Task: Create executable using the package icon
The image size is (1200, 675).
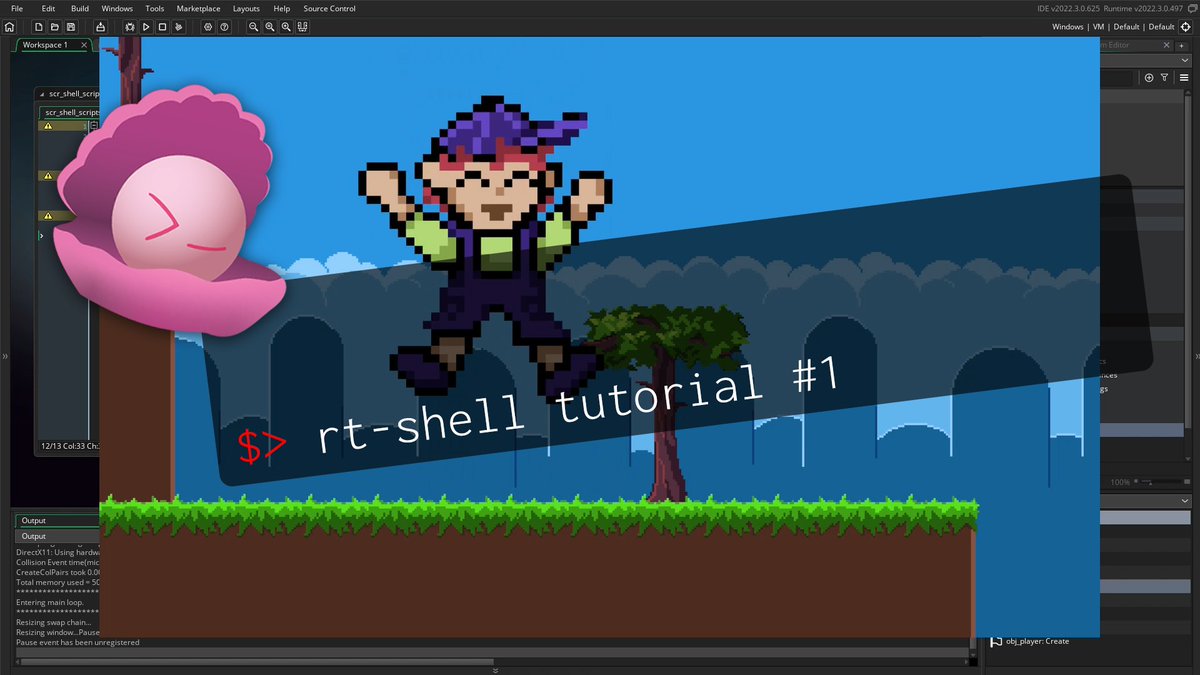Action: [101, 27]
